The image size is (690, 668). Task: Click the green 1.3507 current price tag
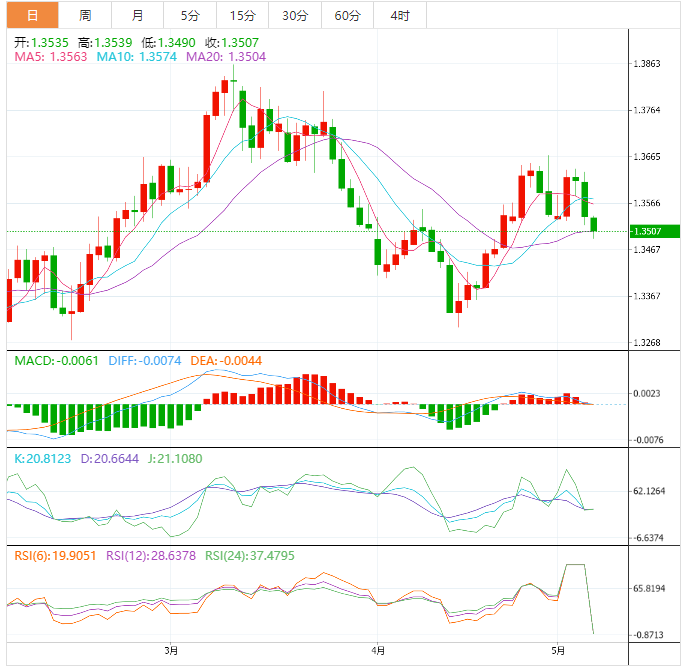655,232
